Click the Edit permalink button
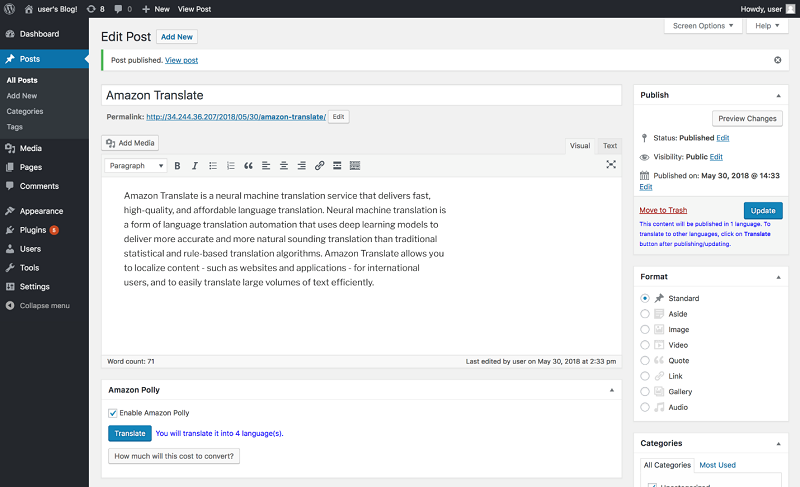Screen dimensions: 800x487 (338, 117)
